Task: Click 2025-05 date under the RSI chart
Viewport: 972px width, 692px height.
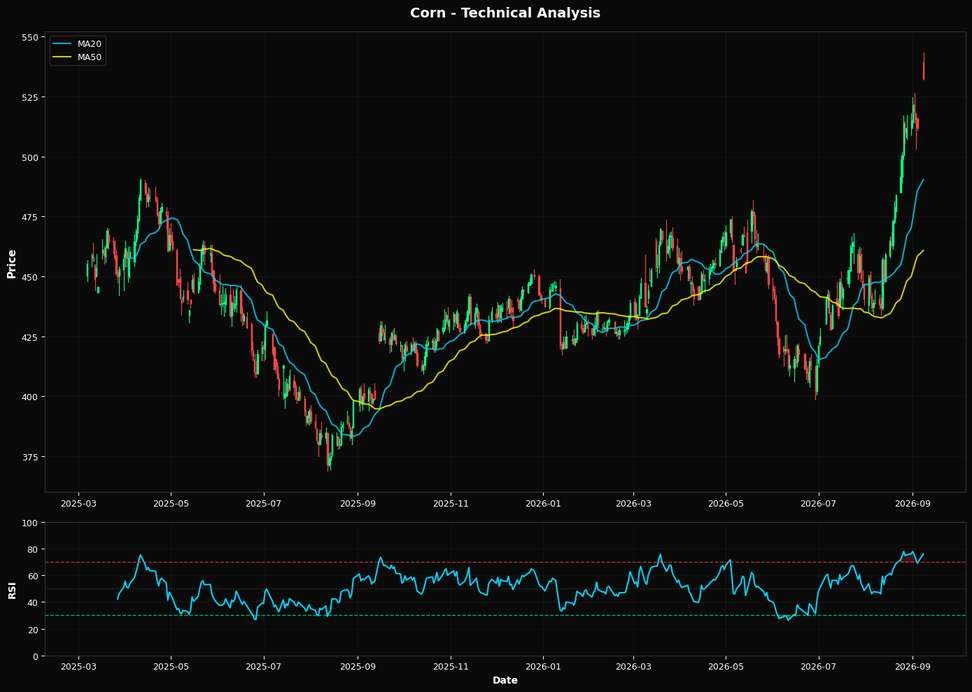Action: point(171,667)
